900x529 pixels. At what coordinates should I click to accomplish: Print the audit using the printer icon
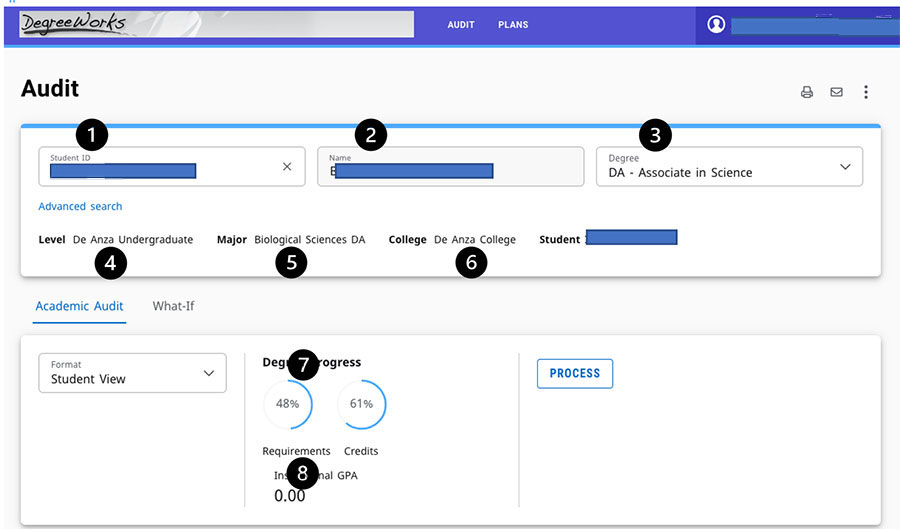pos(806,92)
